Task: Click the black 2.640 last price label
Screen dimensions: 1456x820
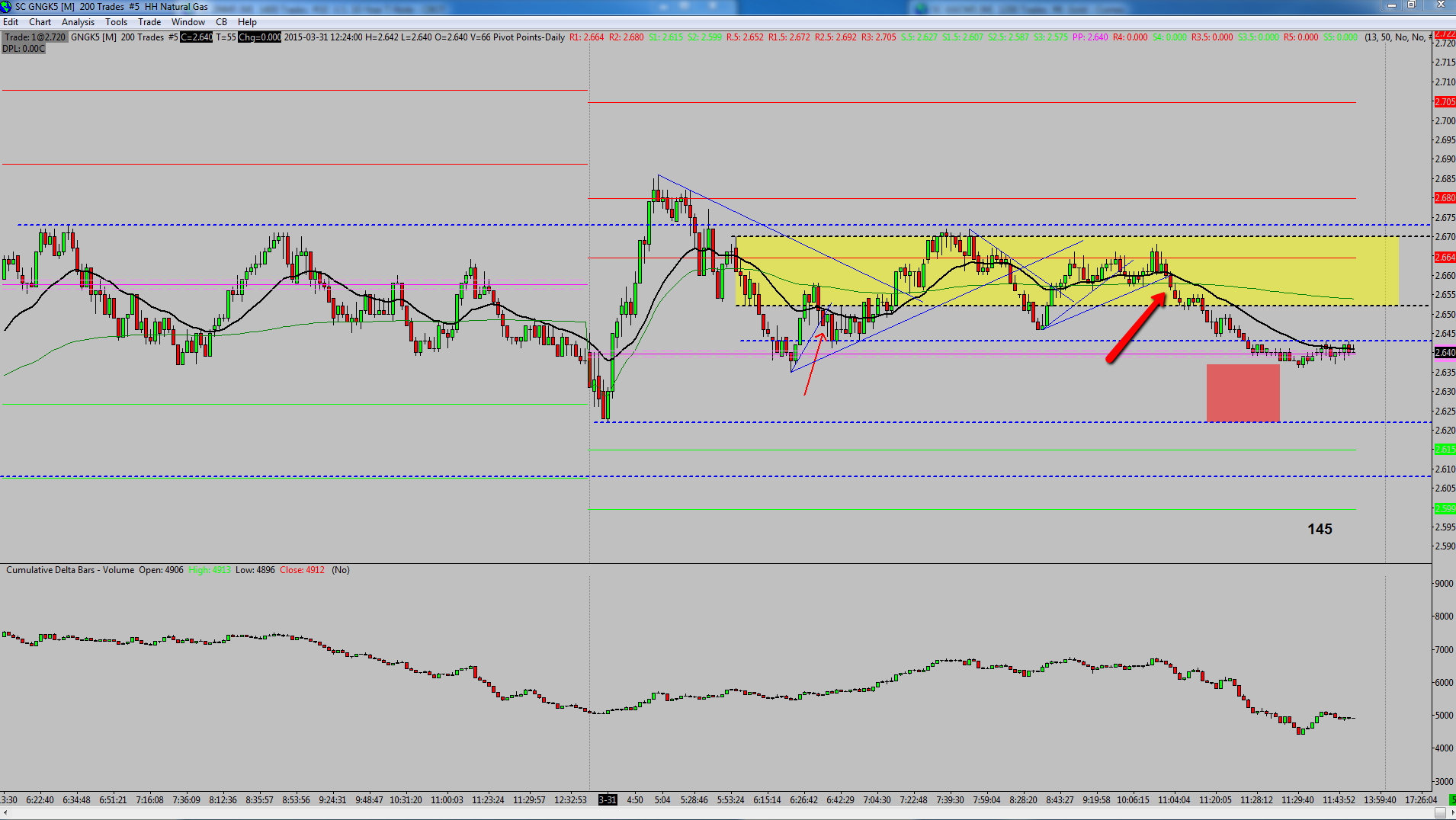Action: 1445,353
